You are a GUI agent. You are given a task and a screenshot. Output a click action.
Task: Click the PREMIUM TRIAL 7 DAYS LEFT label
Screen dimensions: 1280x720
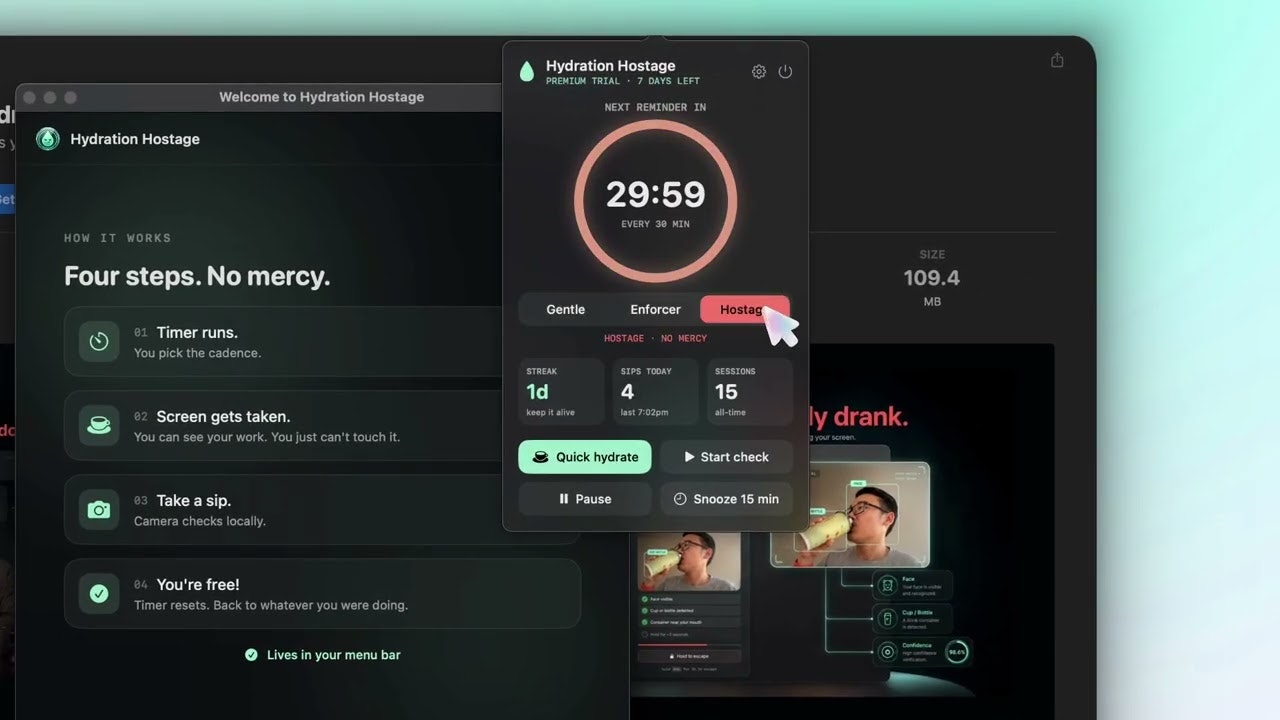[623, 81]
